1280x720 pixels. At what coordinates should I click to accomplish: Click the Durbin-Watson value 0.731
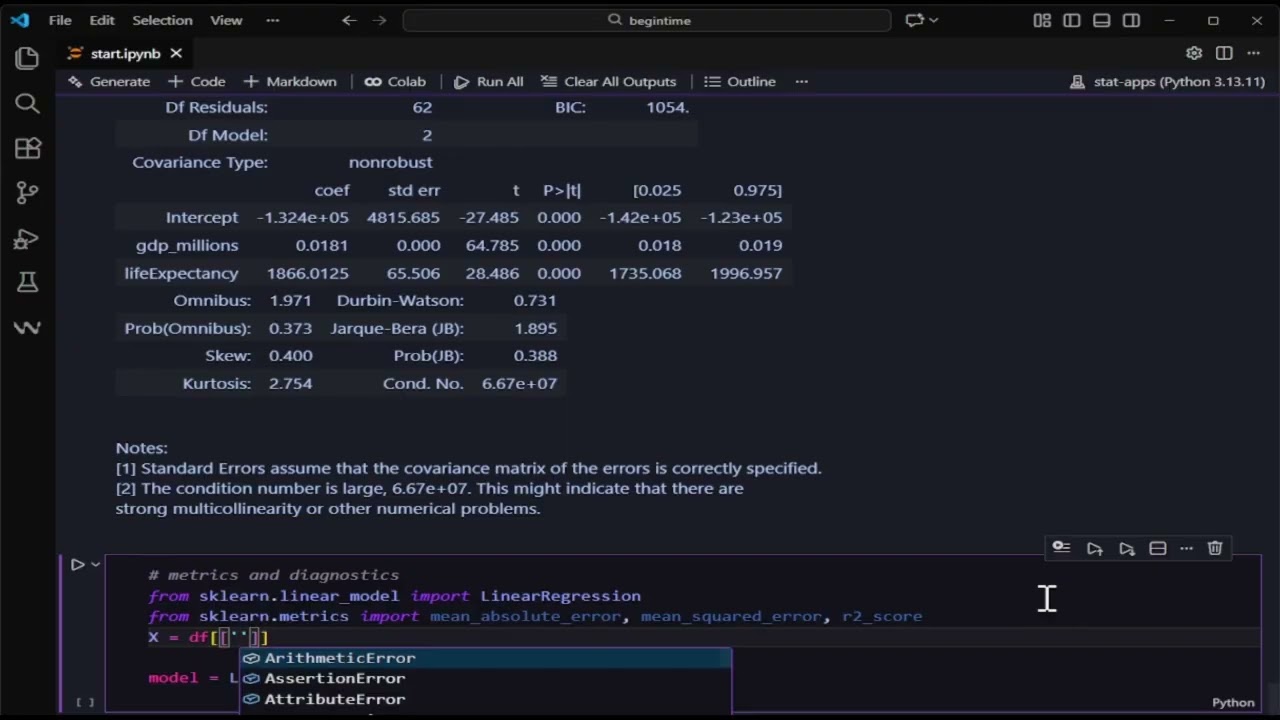pyautogui.click(x=535, y=300)
